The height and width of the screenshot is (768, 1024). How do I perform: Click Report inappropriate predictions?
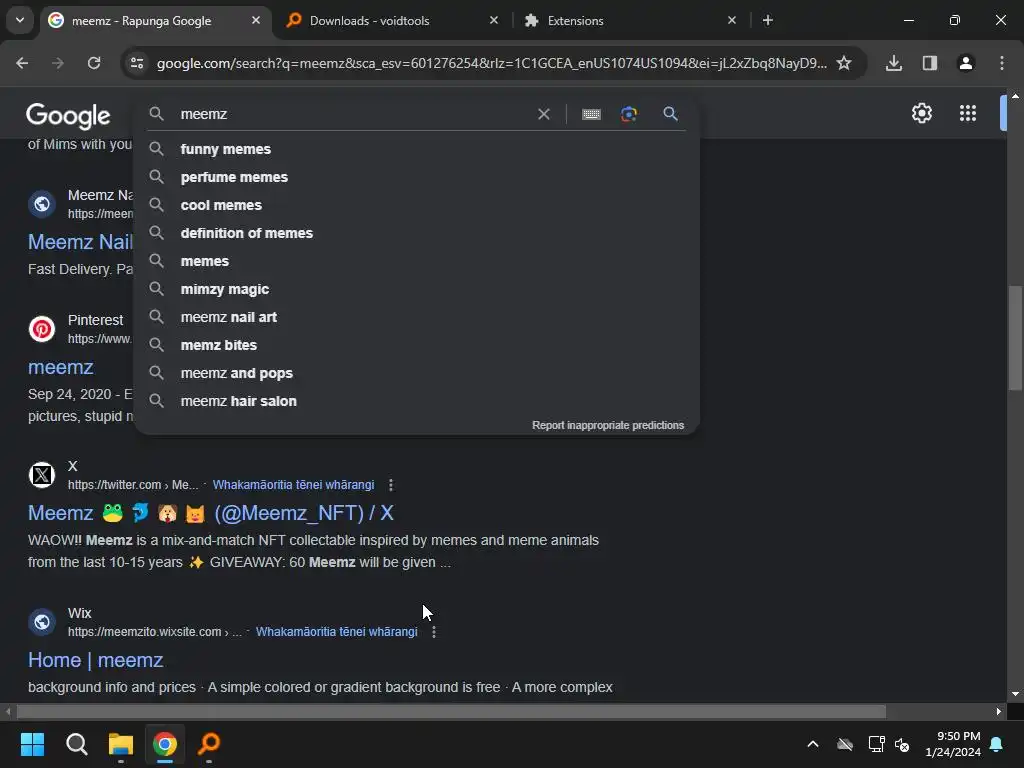tap(608, 425)
